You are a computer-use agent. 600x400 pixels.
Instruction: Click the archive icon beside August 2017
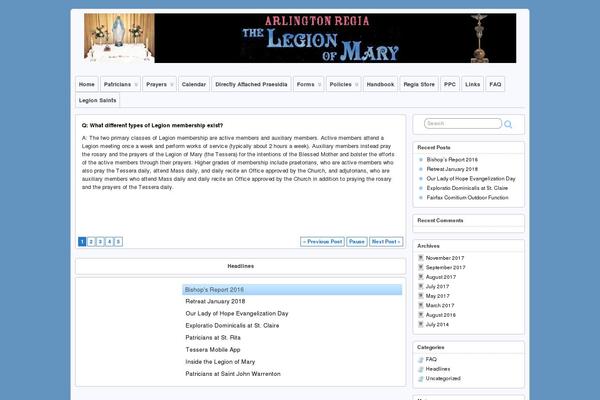(x=421, y=277)
